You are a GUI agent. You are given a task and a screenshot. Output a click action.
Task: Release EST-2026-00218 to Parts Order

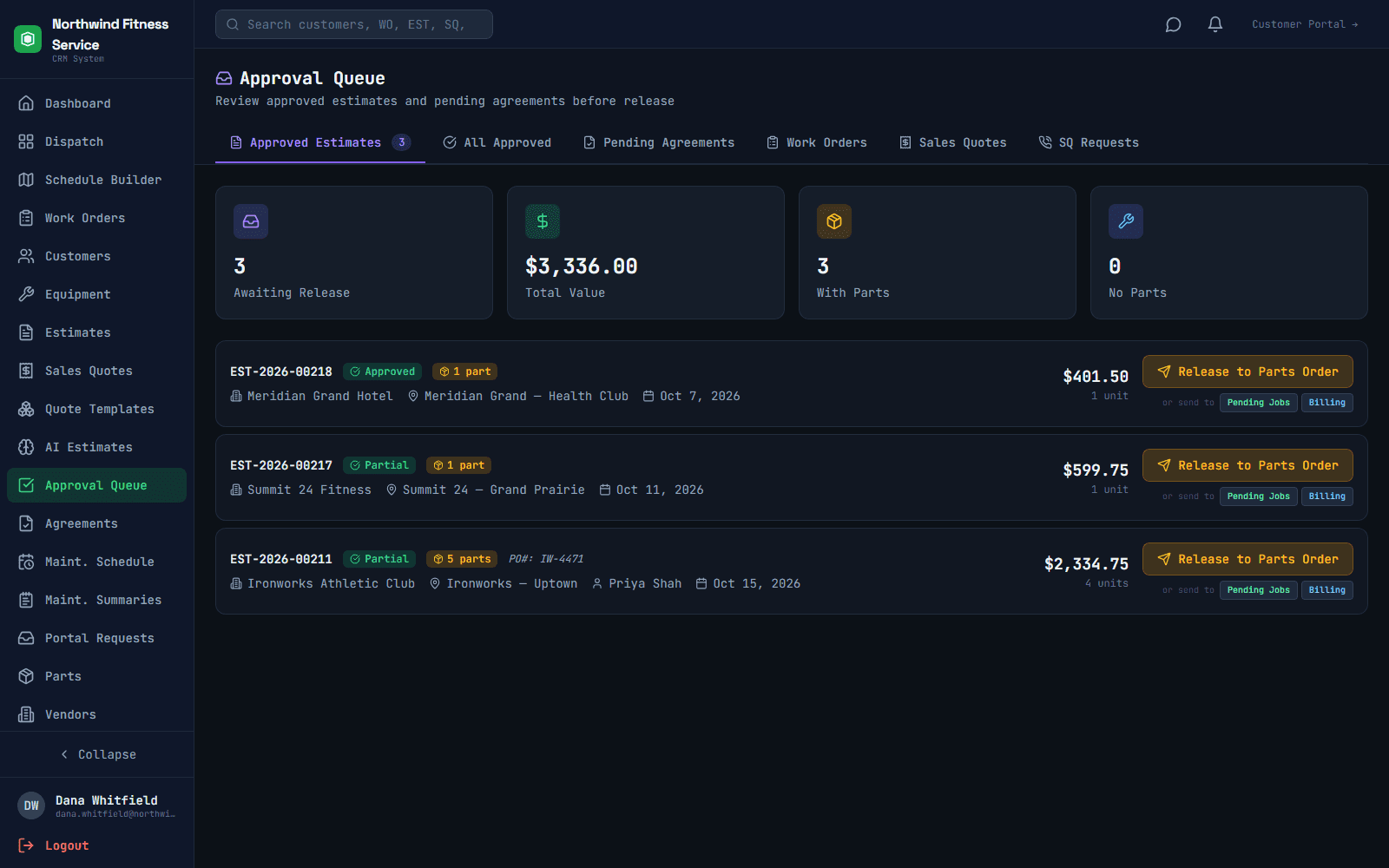(1247, 372)
